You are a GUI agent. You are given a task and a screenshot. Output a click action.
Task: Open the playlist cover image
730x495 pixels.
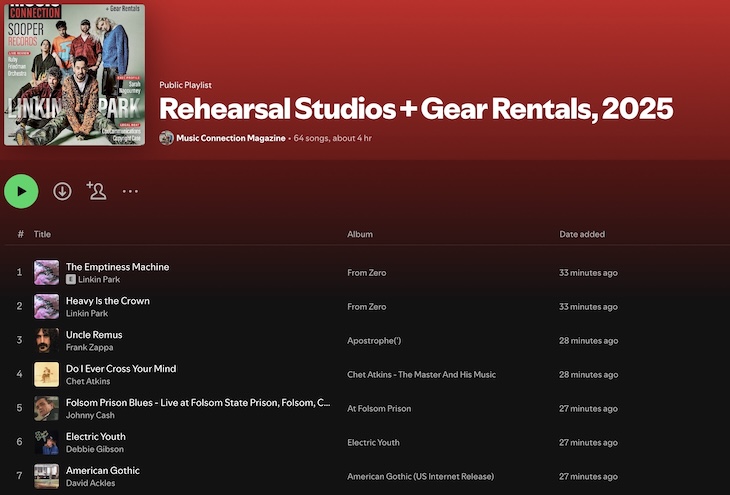(x=74, y=75)
